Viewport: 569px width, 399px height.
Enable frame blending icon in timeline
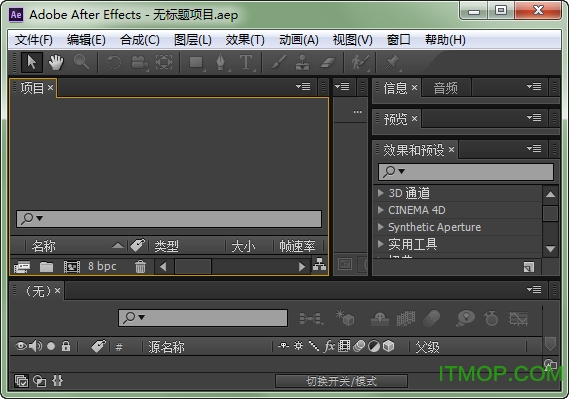pos(406,318)
